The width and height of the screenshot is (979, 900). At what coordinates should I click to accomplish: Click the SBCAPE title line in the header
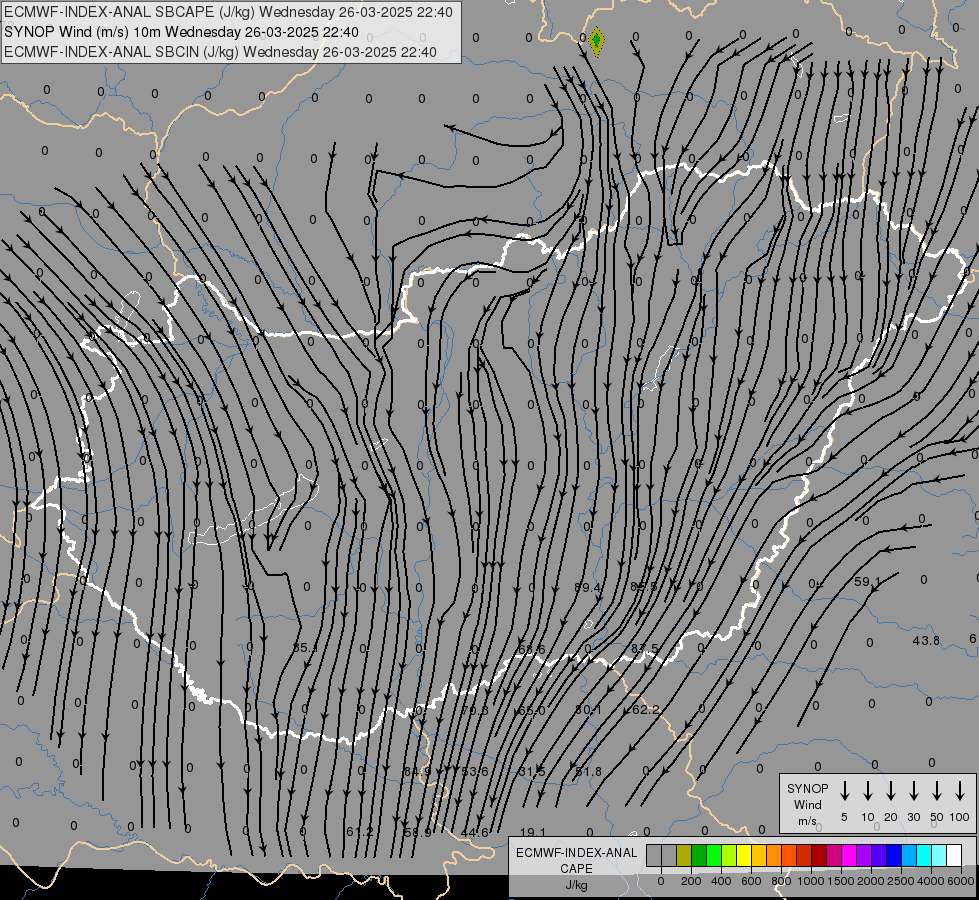point(228,12)
